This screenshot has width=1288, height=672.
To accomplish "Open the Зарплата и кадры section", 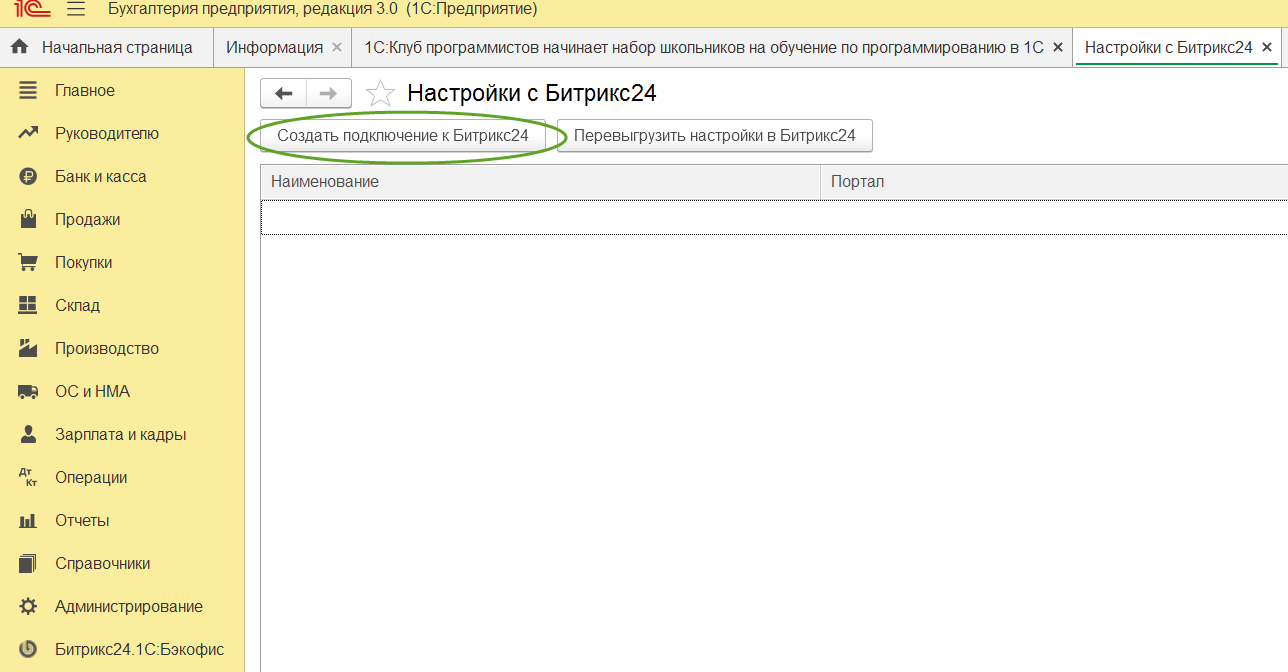I will pyautogui.click(x=122, y=434).
